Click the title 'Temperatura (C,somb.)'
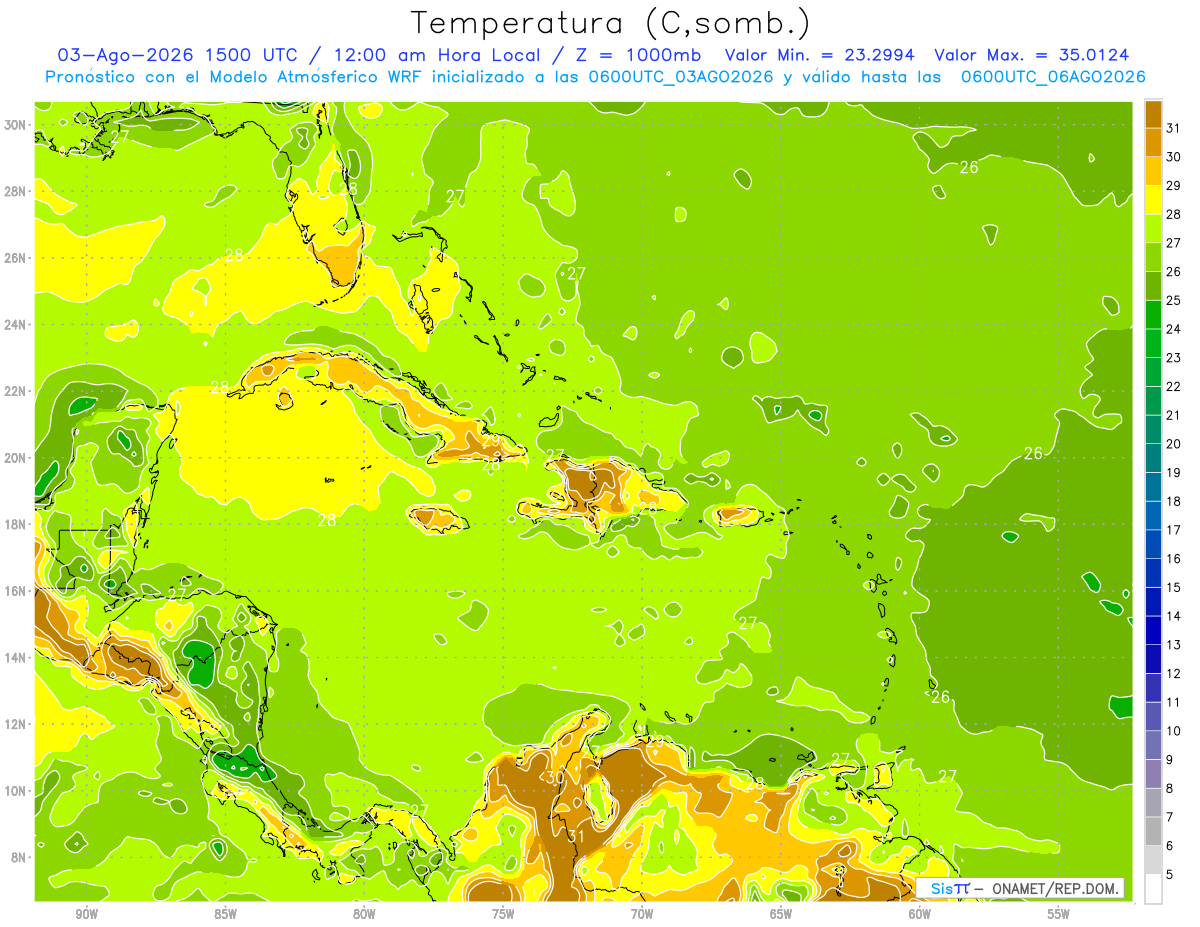Viewport: 1200px width, 927px height. 611,22
